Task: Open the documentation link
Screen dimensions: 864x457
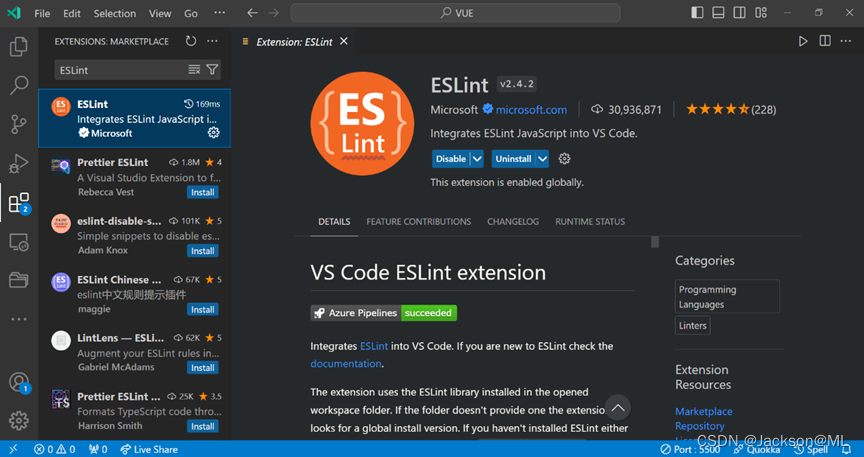Action: tap(345, 364)
